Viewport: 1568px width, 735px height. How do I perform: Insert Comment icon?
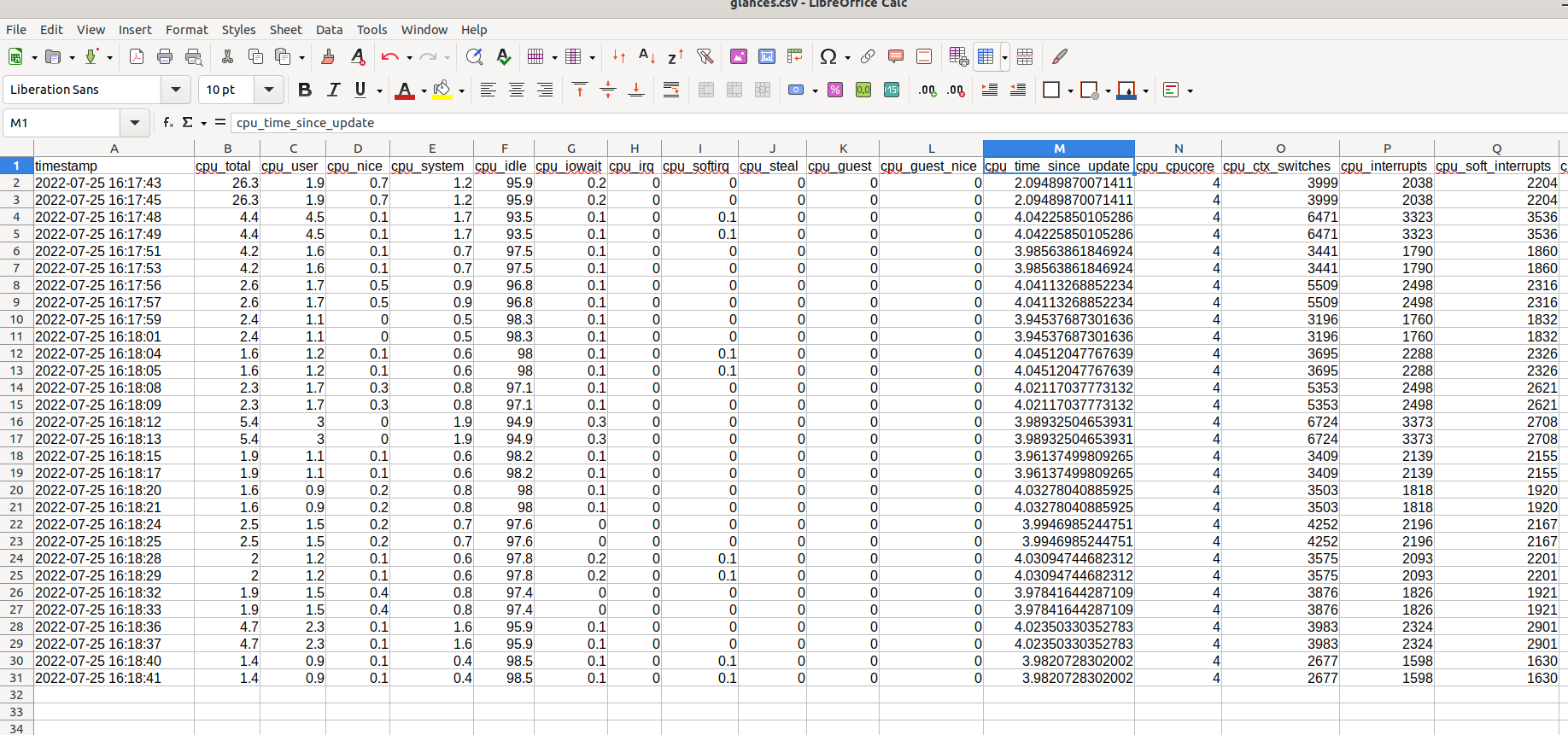click(896, 57)
